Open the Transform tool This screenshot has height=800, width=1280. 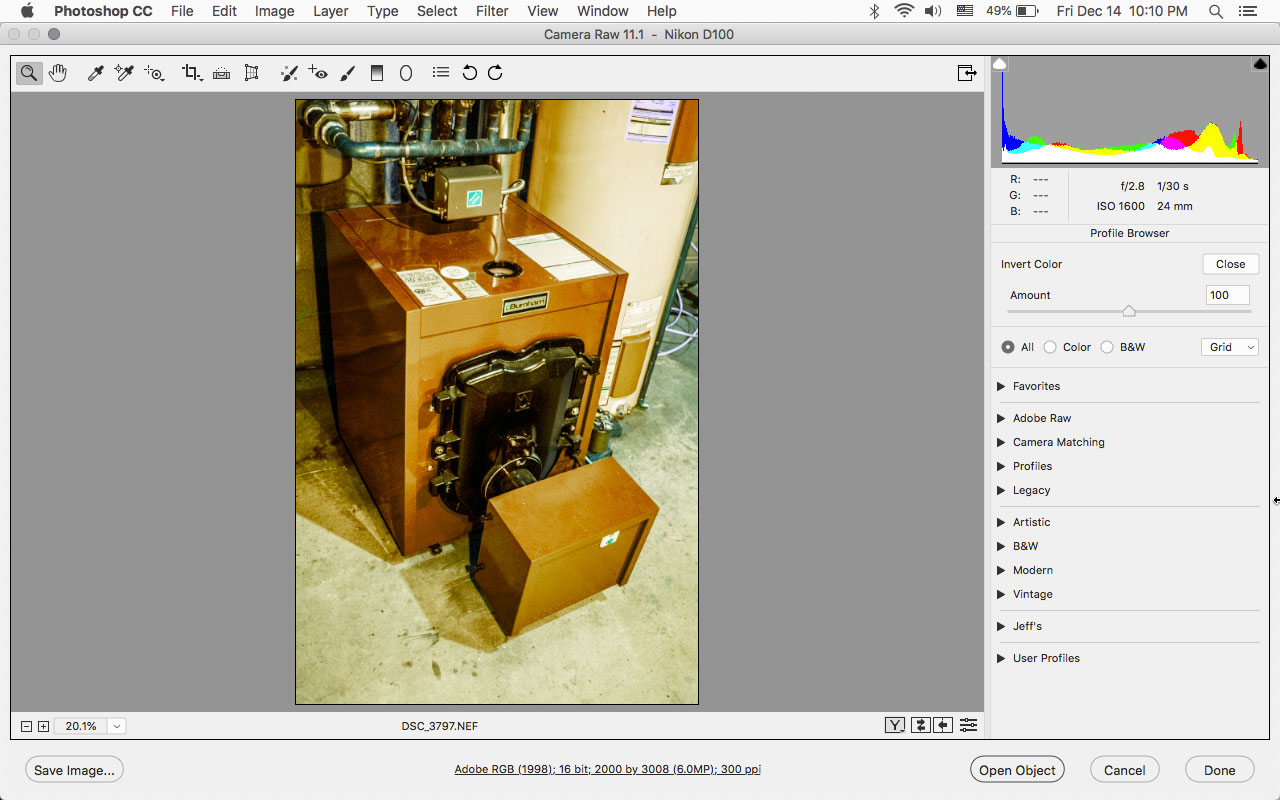[x=251, y=73]
